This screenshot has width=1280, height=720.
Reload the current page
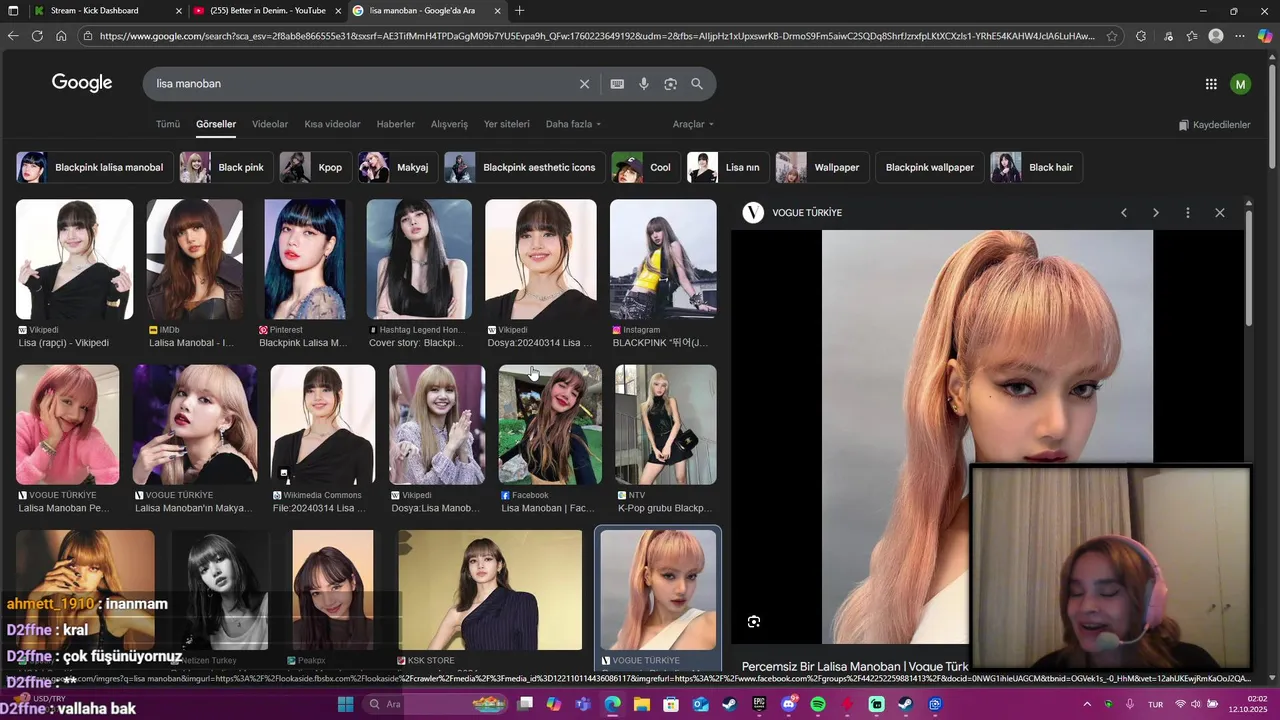pos(37,36)
